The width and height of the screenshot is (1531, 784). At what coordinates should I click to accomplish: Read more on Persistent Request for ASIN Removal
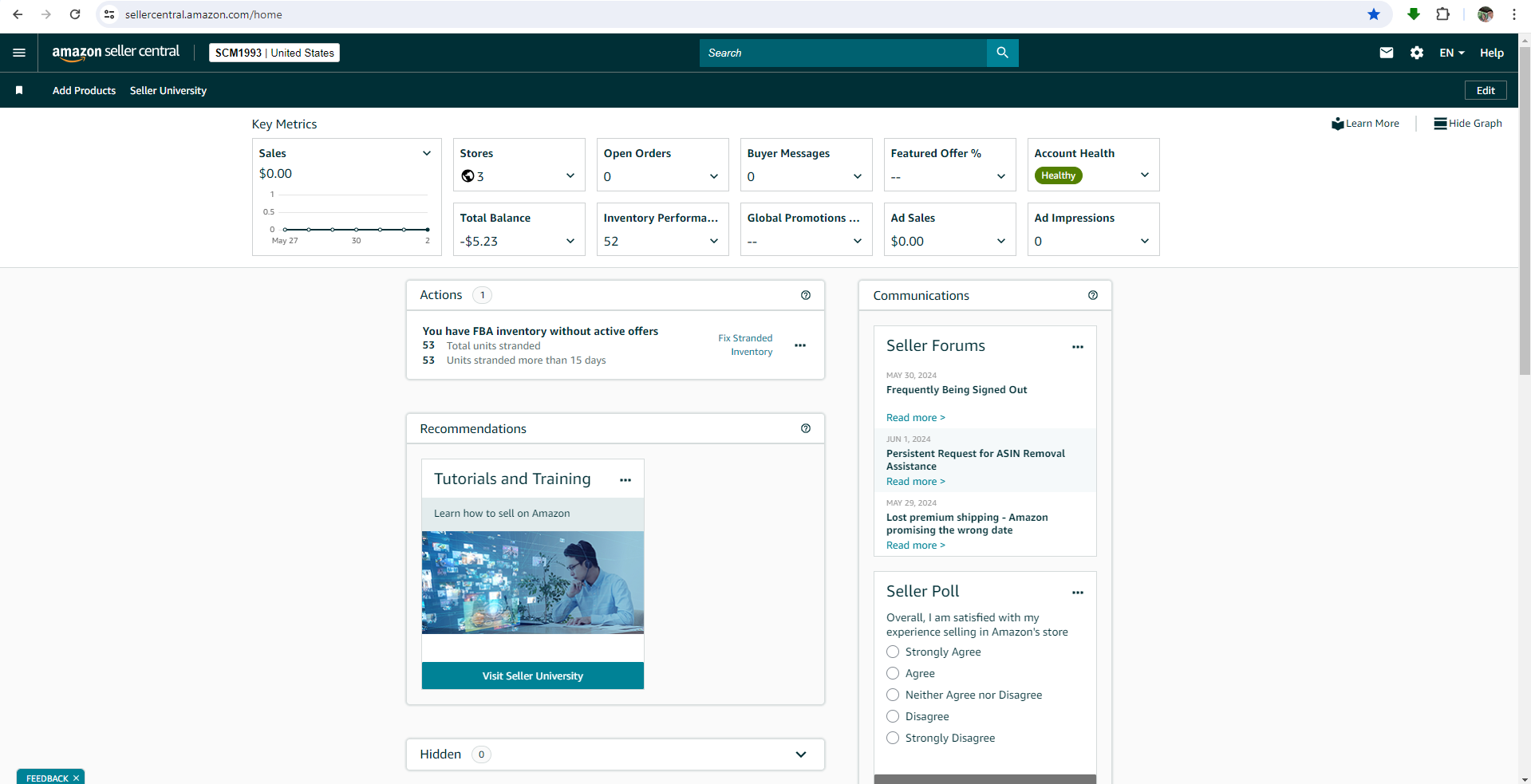[915, 482]
